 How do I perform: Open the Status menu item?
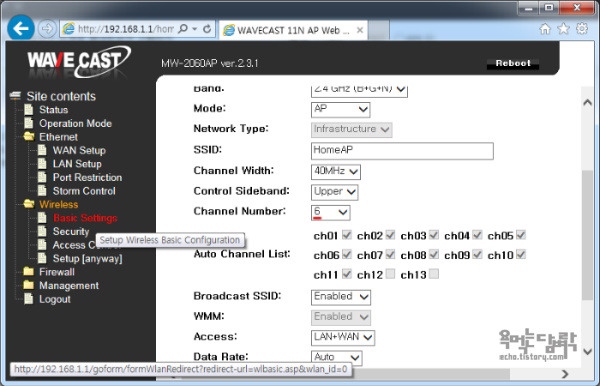point(54,110)
